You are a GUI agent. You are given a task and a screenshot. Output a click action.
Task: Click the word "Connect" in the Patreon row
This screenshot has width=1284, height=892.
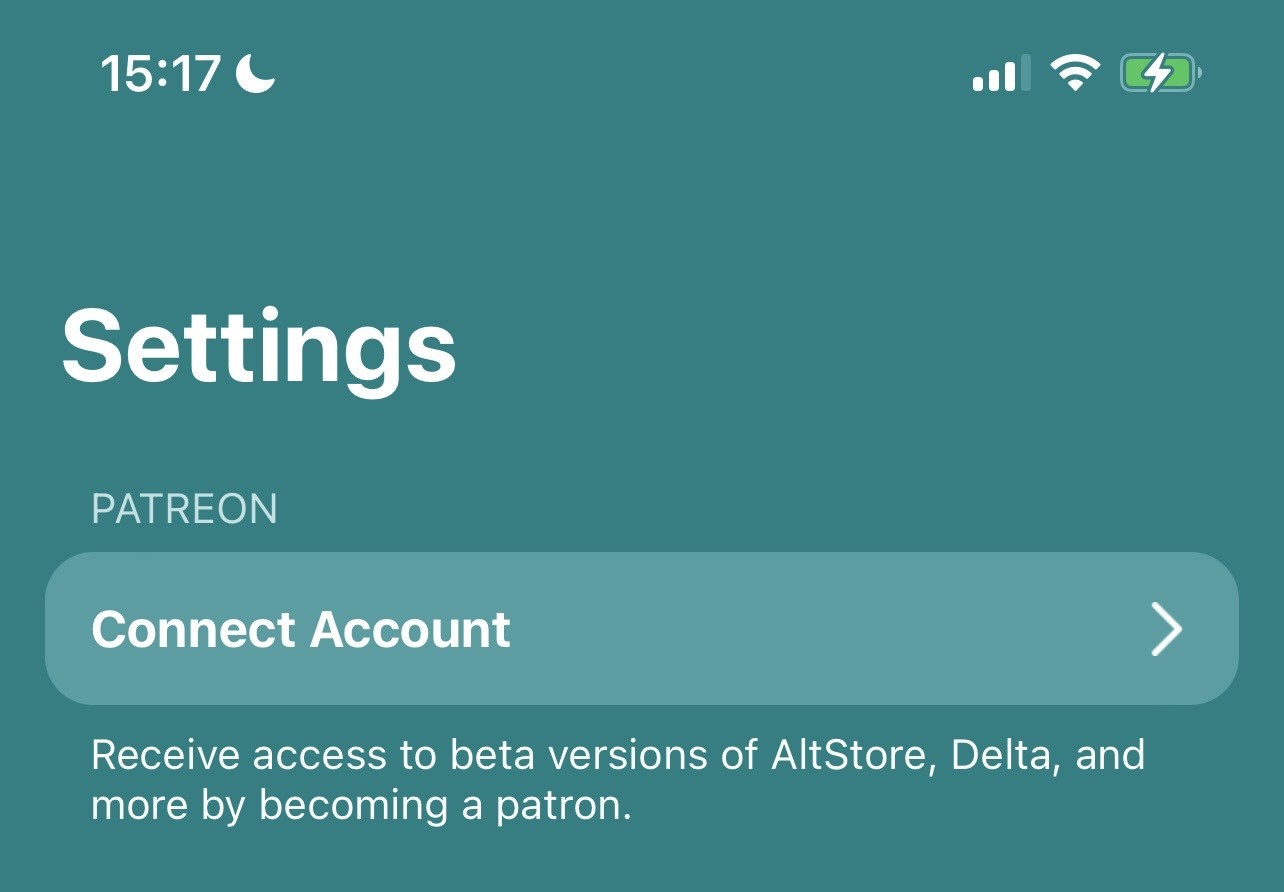pos(194,629)
